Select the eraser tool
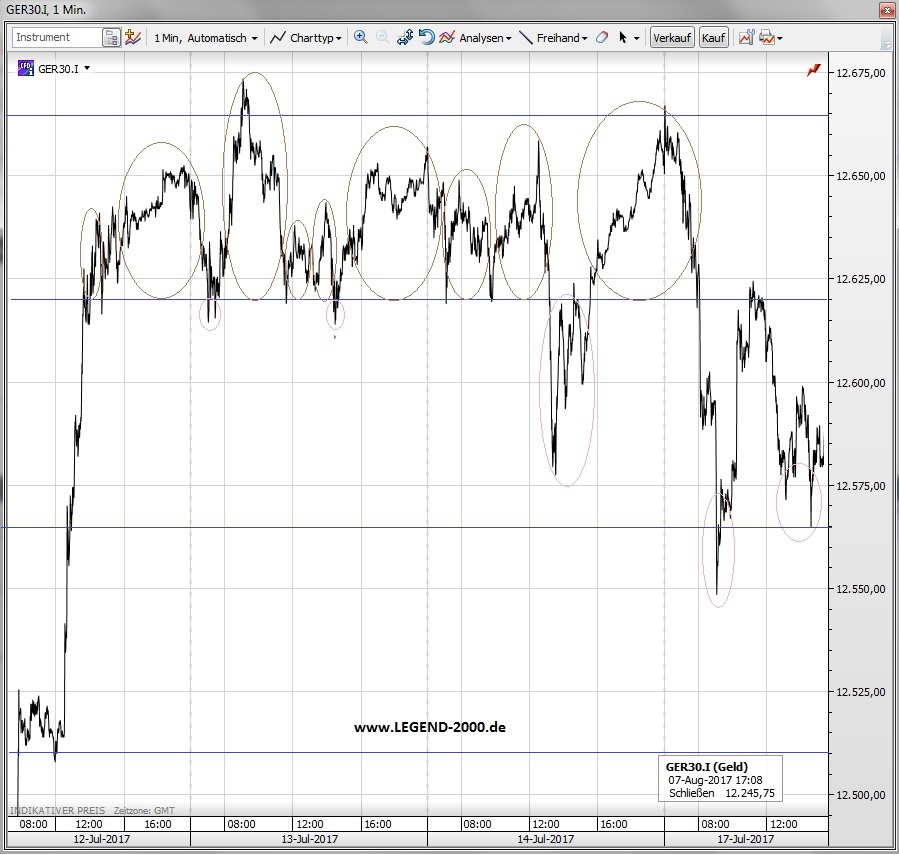 (601, 38)
